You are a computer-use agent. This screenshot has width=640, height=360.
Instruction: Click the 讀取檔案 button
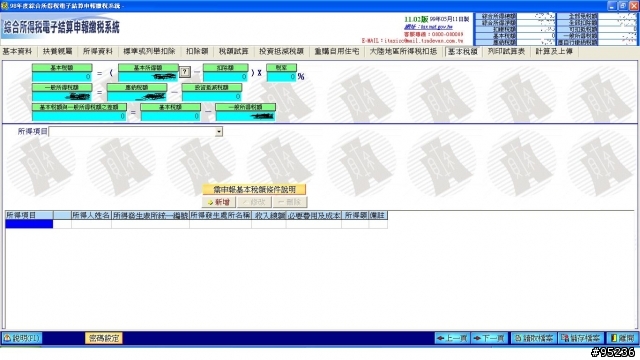(534, 338)
